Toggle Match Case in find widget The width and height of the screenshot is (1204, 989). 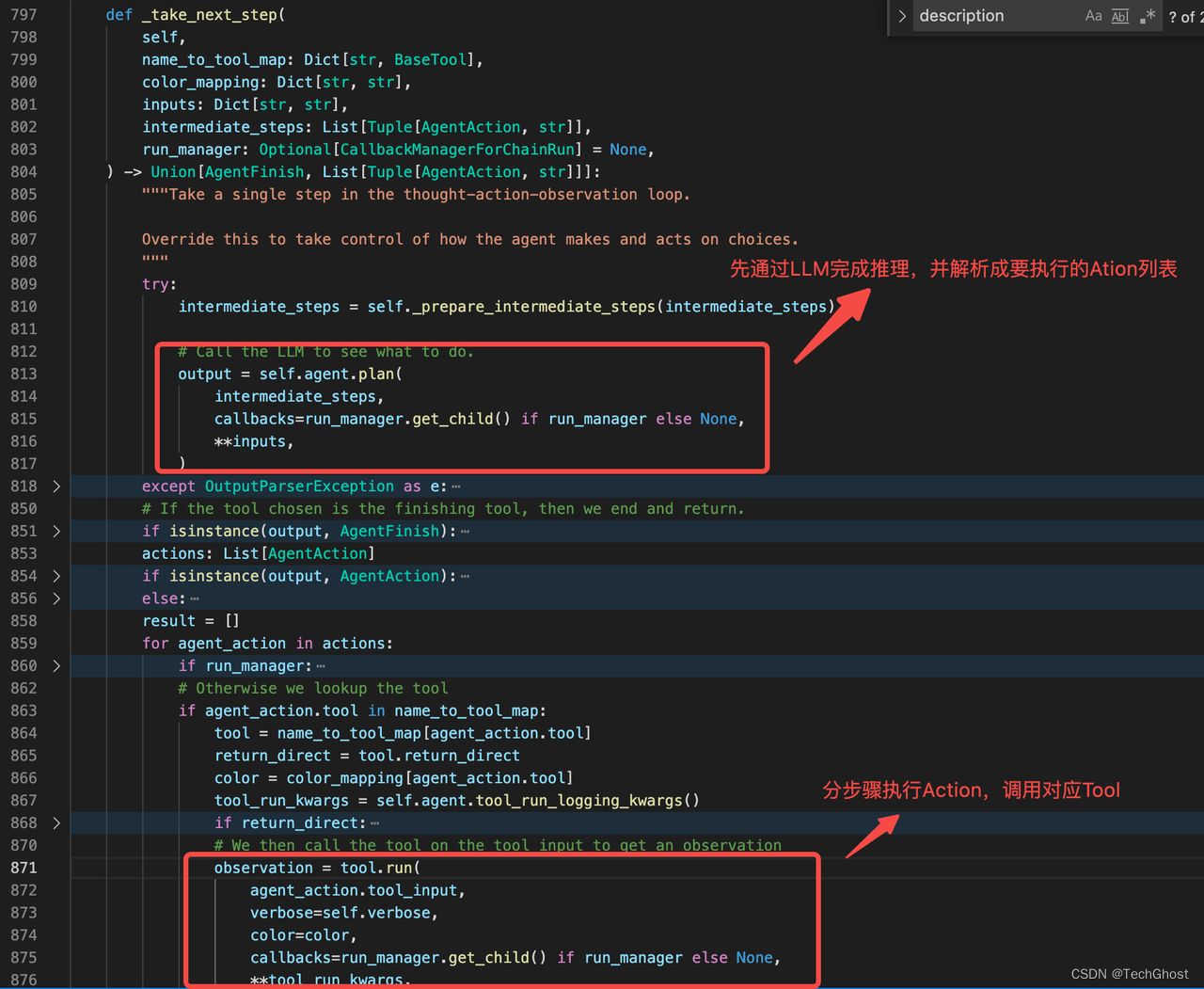[1093, 16]
